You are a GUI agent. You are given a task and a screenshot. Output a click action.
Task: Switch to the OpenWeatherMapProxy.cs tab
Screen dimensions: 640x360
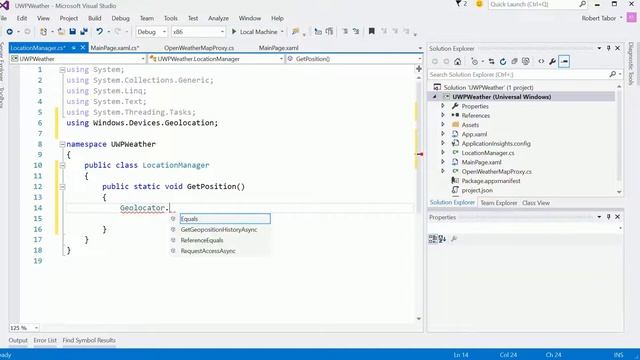tap(199, 48)
